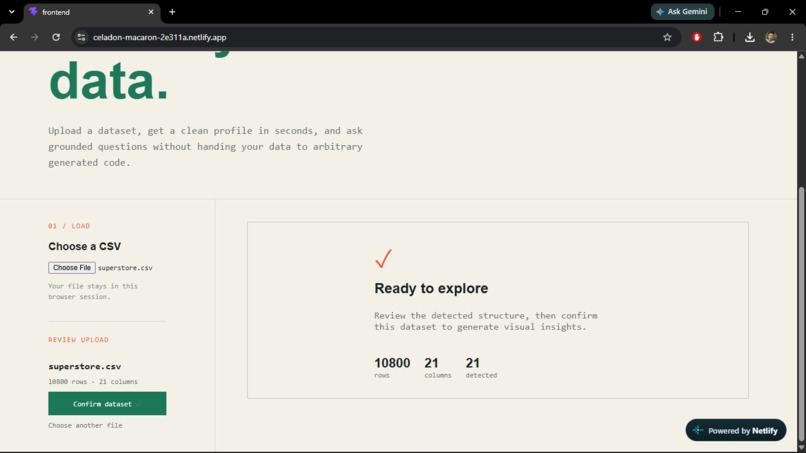Bookmark this page with the star

coord(667,37)
